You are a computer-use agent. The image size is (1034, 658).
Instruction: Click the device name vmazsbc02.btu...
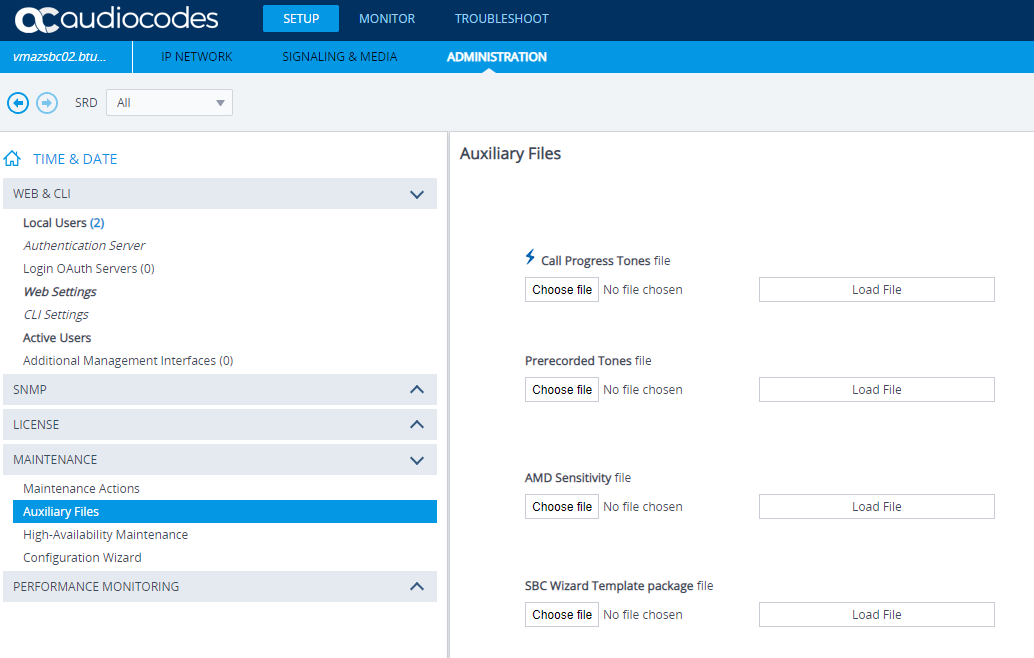pos(59,57)
